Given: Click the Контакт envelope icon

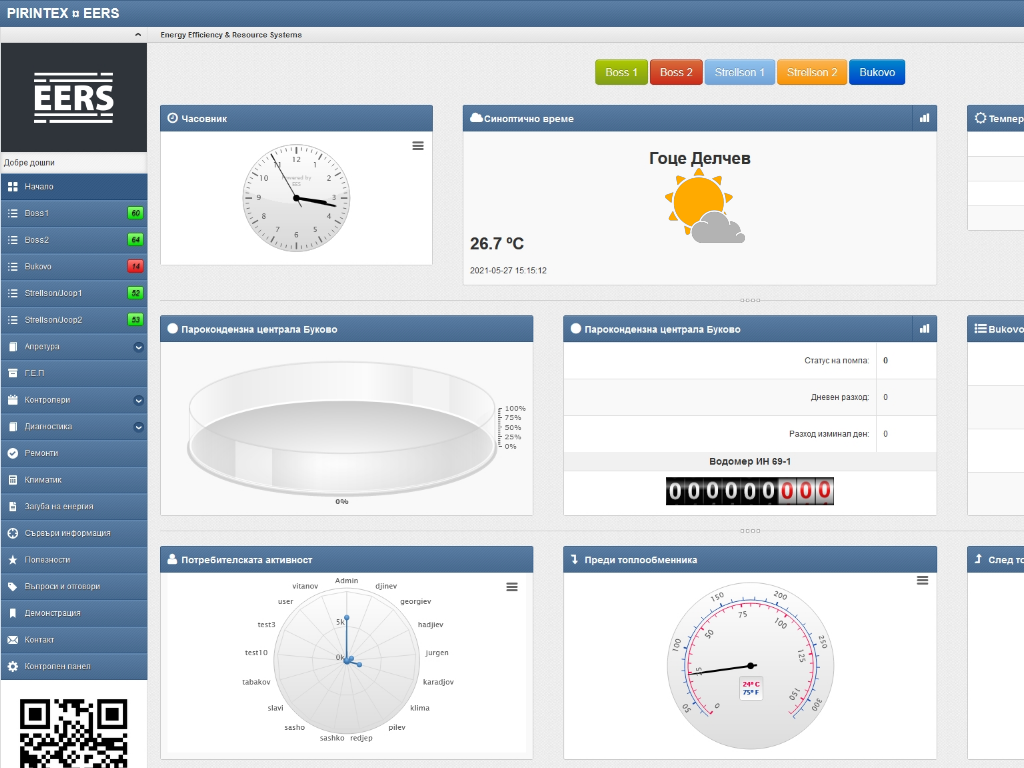Looking at the screenshot, I should coord(12,640).
